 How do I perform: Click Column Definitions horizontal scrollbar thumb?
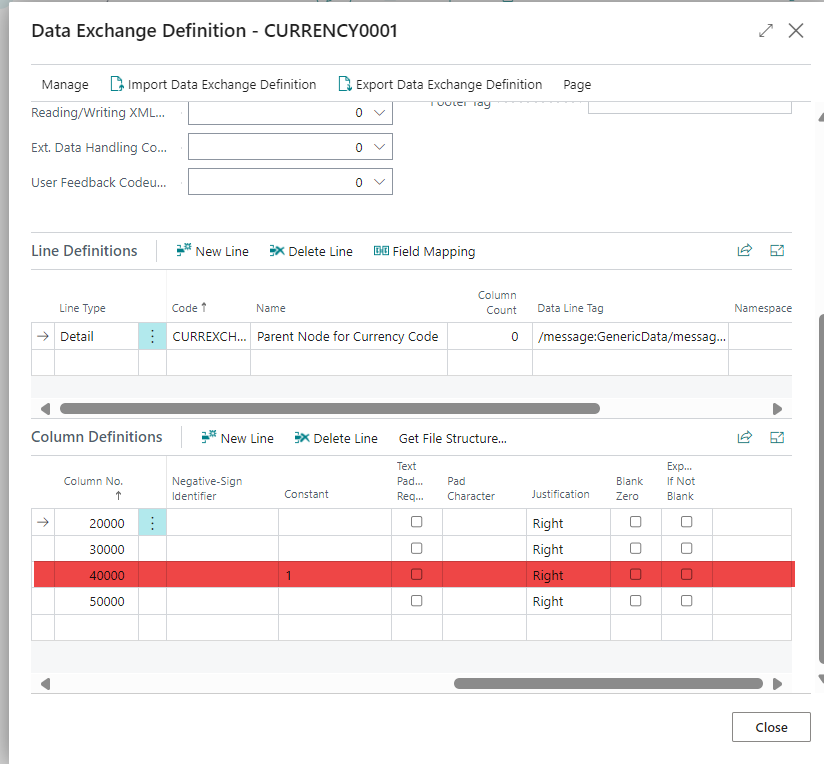coord(608,683)
